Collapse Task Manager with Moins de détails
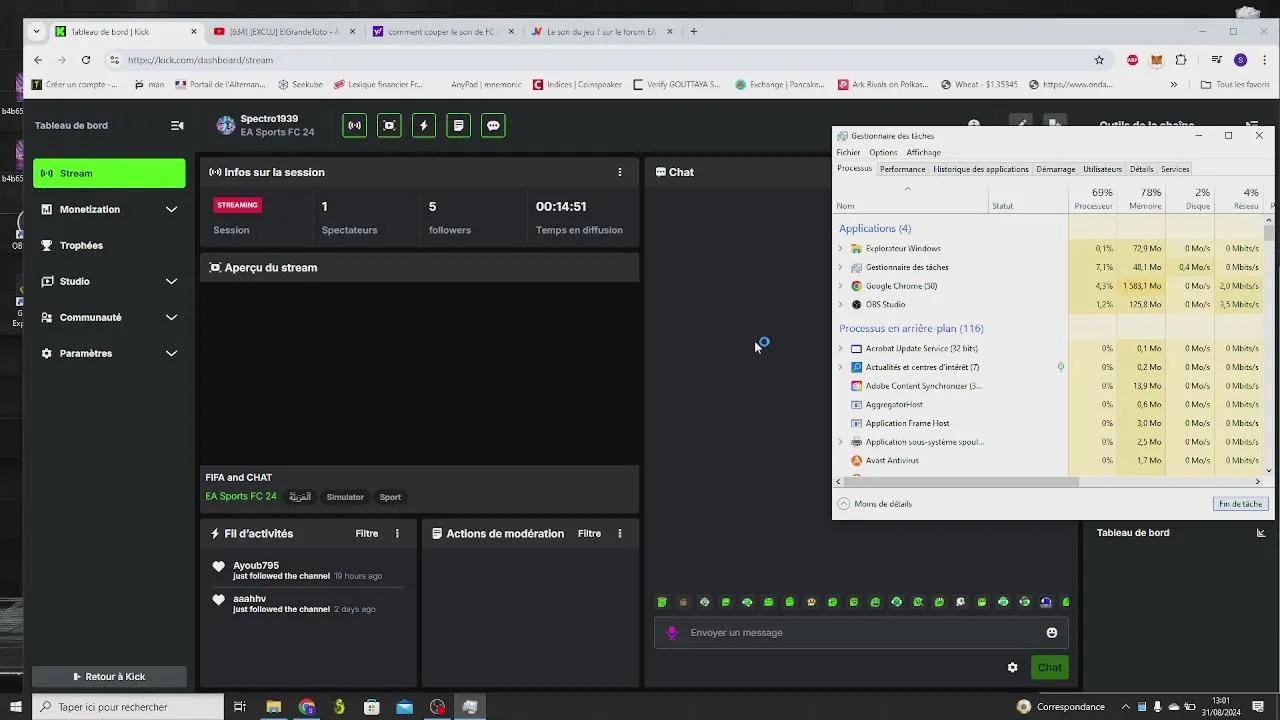 point(875,504)
